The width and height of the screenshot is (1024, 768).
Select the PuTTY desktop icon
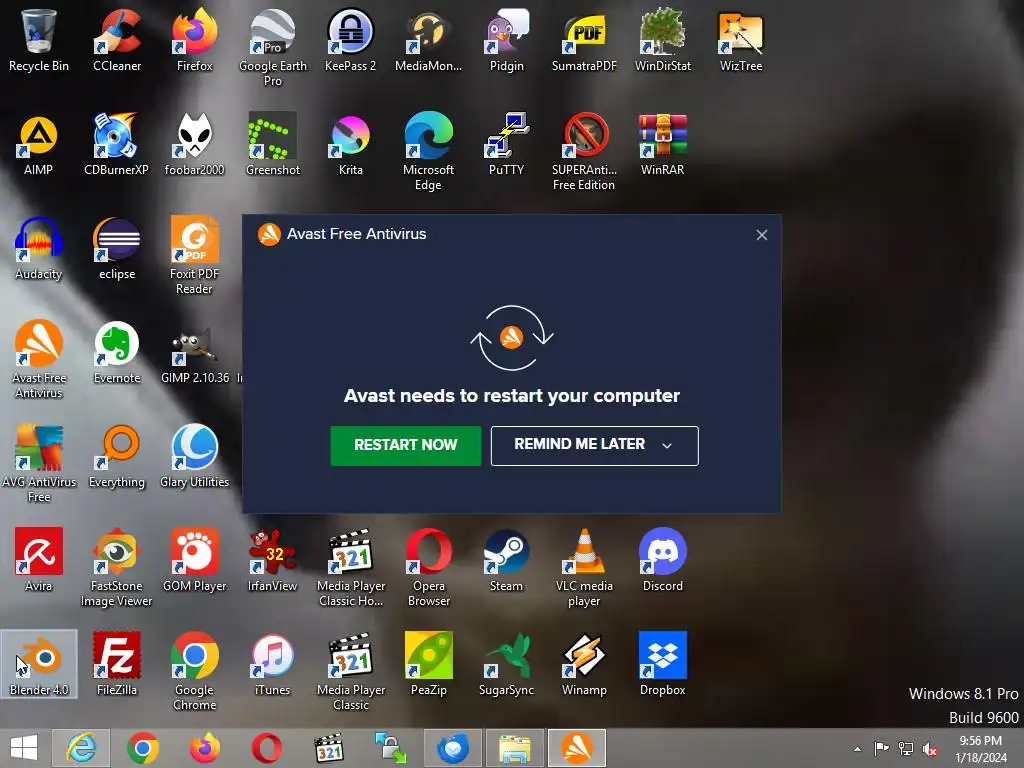point(507,144)
